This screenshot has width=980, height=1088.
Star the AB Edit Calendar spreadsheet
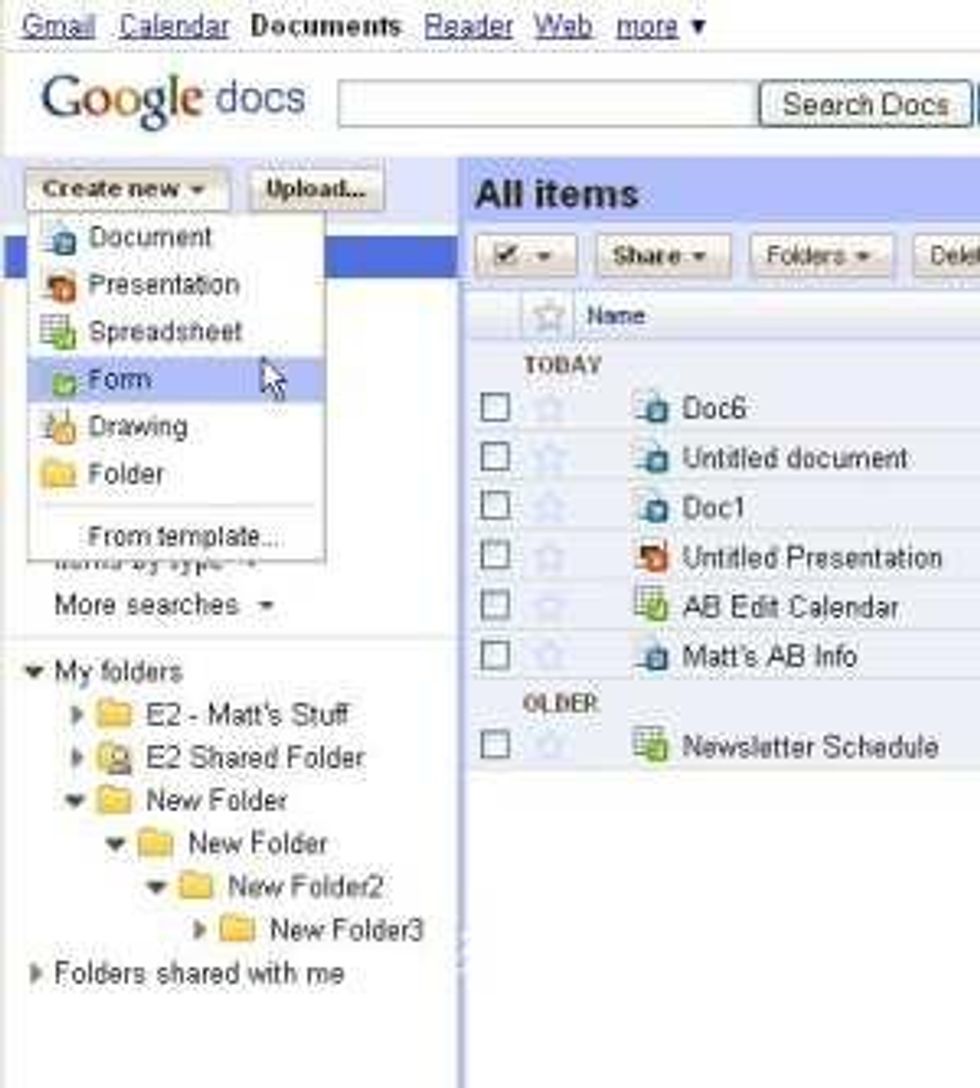549,606
